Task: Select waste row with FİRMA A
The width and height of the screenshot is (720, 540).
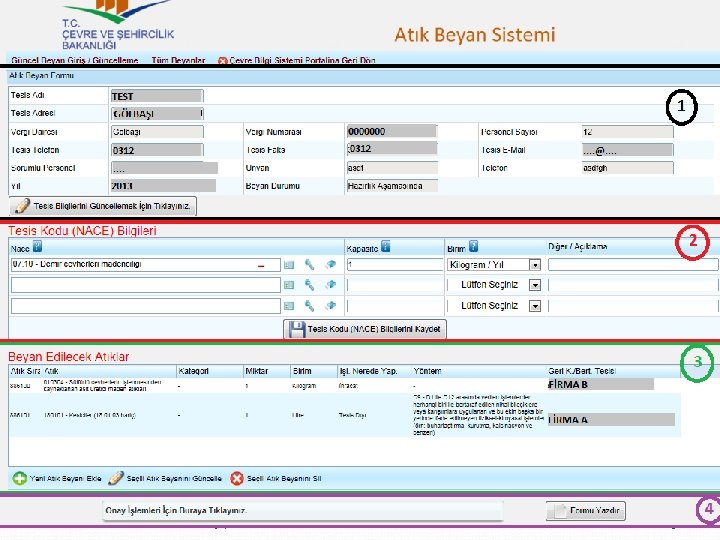Action: point(344,415)
